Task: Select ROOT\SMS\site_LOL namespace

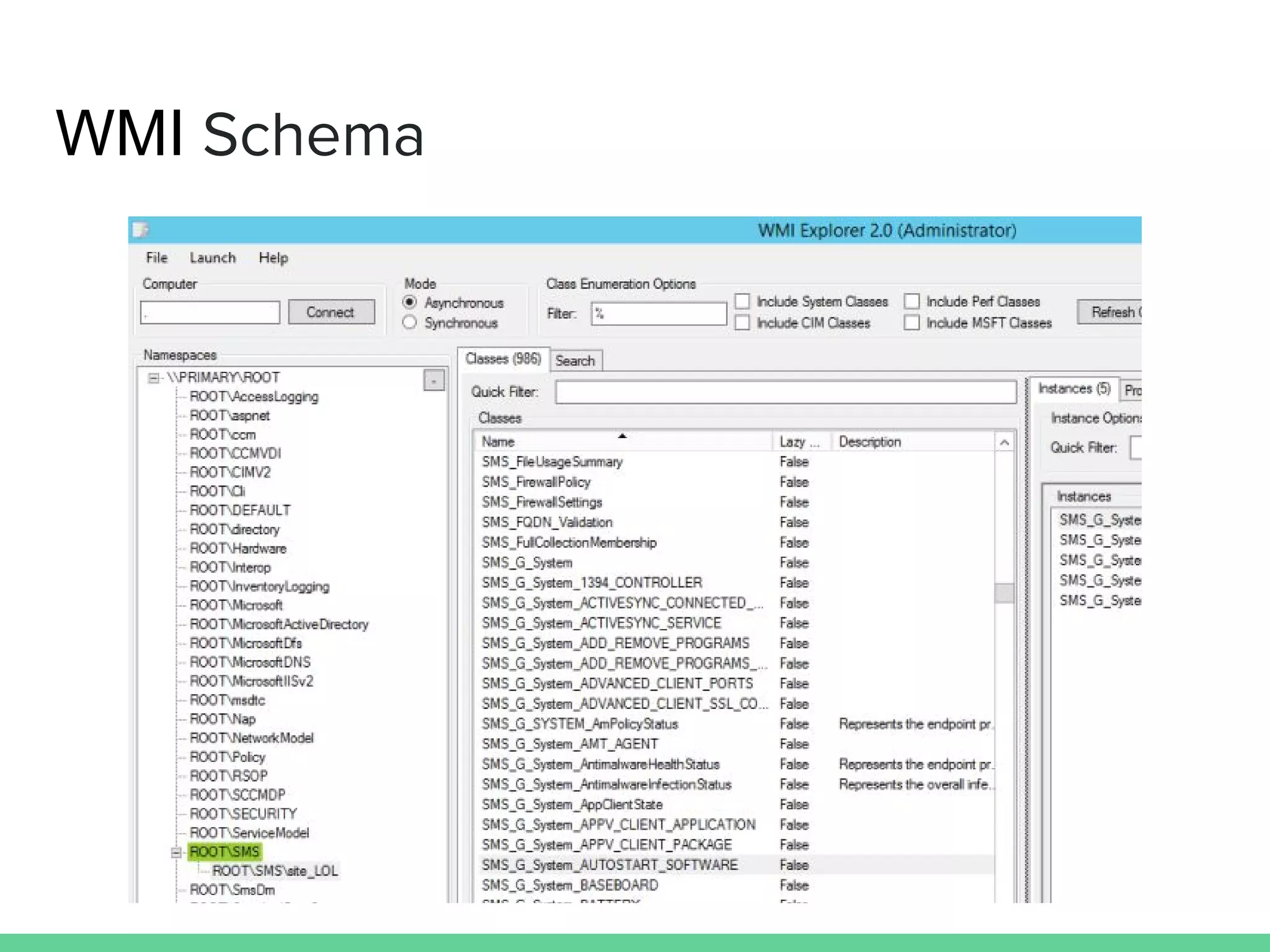Action: click(x=275, y=871)
